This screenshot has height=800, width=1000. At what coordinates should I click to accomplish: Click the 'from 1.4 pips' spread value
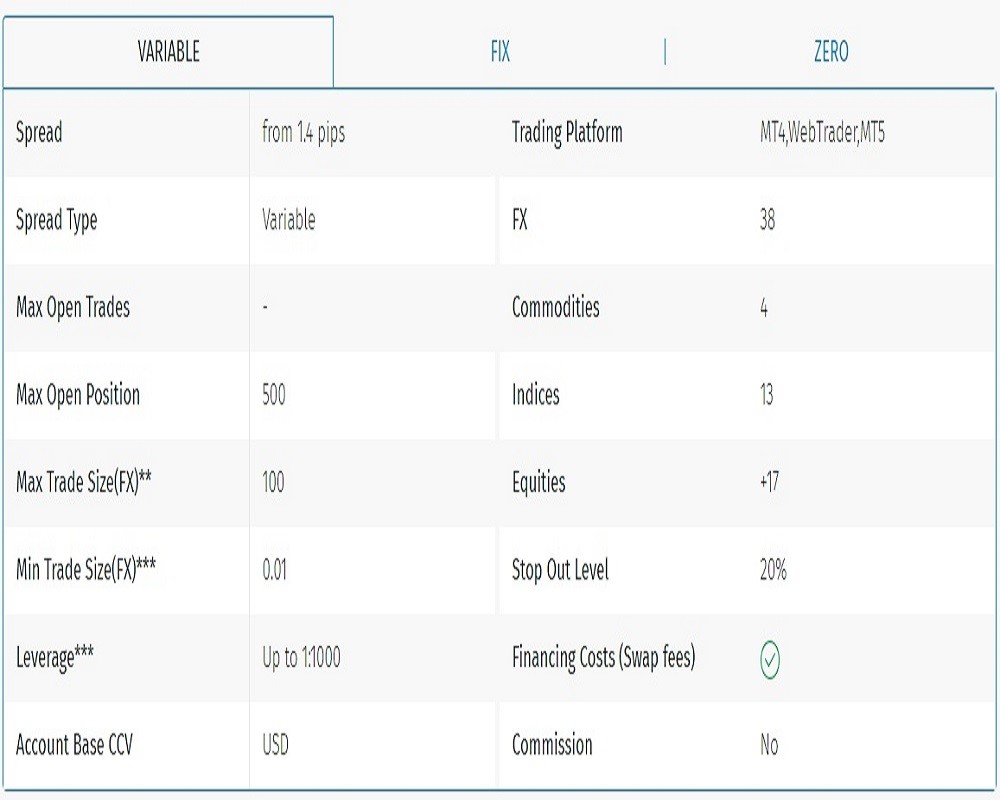coord(303,133)
